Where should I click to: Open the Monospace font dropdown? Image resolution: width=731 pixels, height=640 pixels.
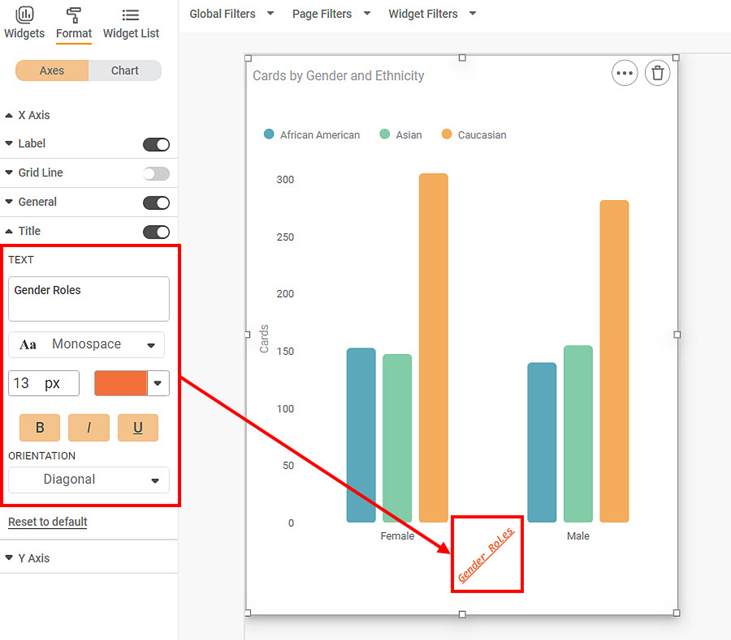click(x=87, y=345)
